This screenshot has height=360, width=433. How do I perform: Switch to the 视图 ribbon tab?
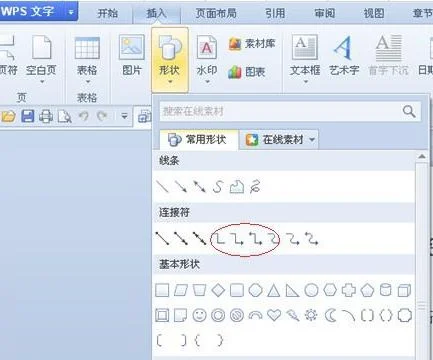tap(374, 13)
